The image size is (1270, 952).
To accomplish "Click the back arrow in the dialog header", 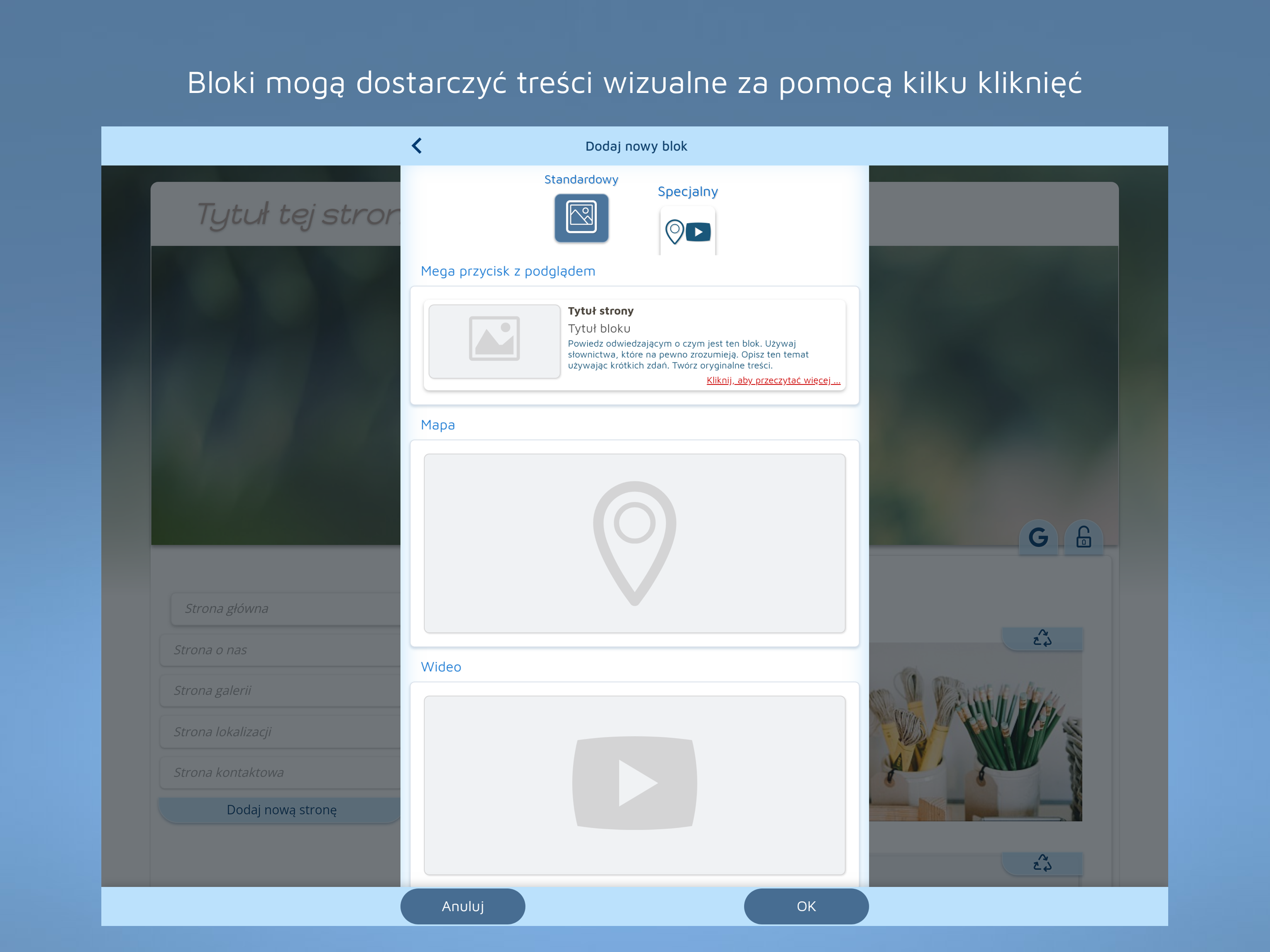I will pyautogui.click(x=417, y=146).
